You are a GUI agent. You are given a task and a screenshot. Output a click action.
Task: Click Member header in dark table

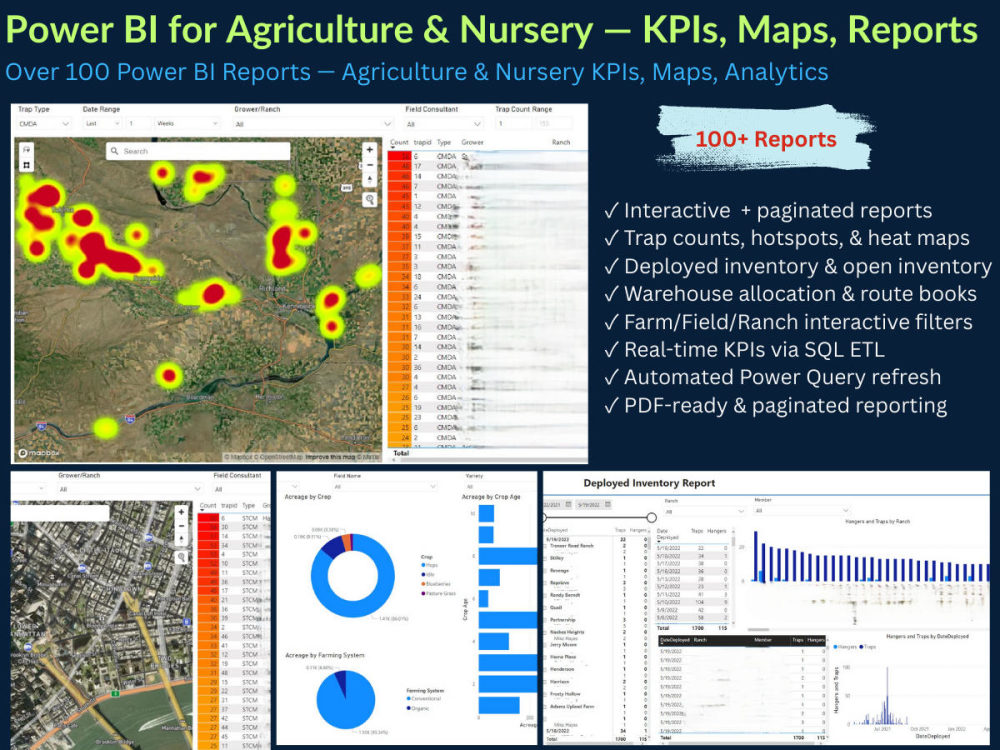pos(763,640)
